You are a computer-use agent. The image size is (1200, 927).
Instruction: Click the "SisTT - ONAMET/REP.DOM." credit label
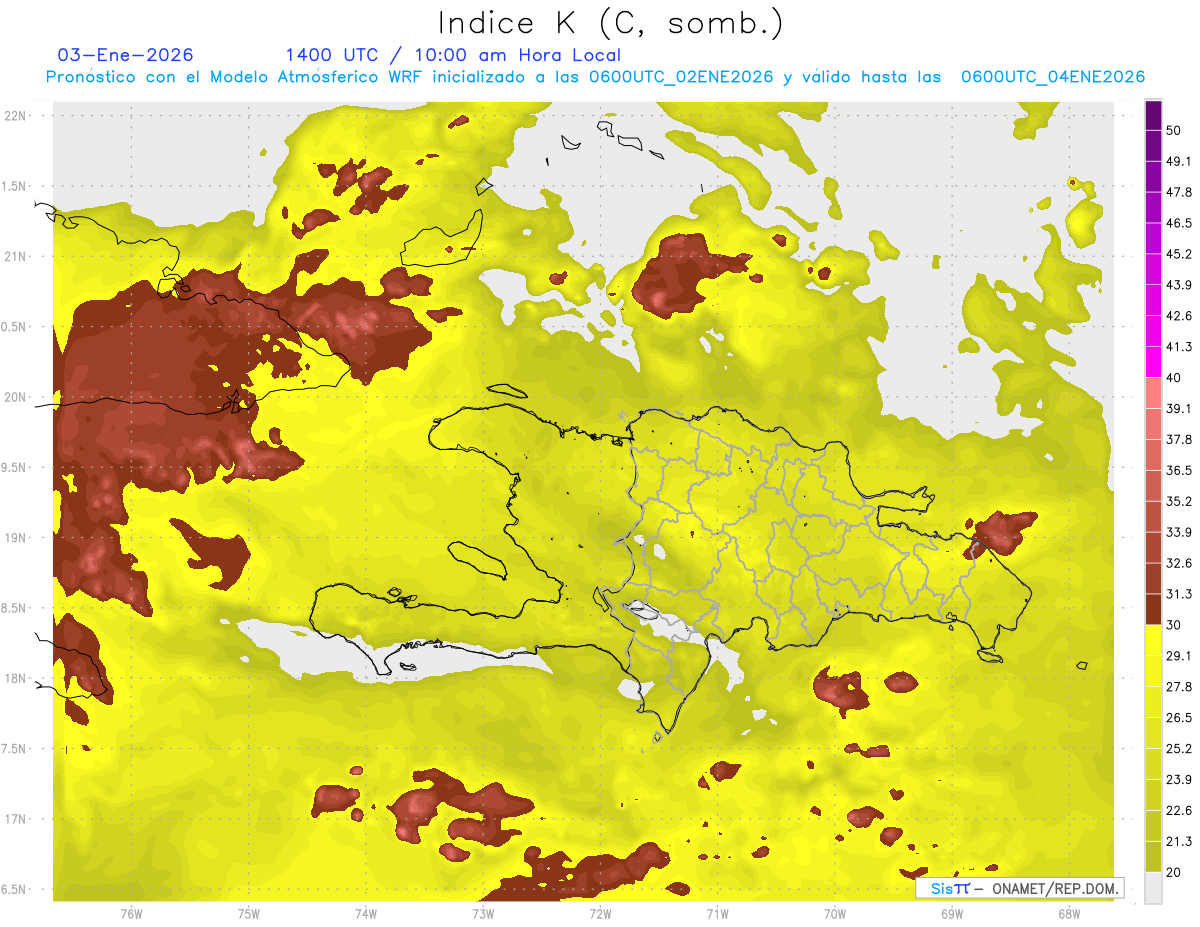point(1019,888)
